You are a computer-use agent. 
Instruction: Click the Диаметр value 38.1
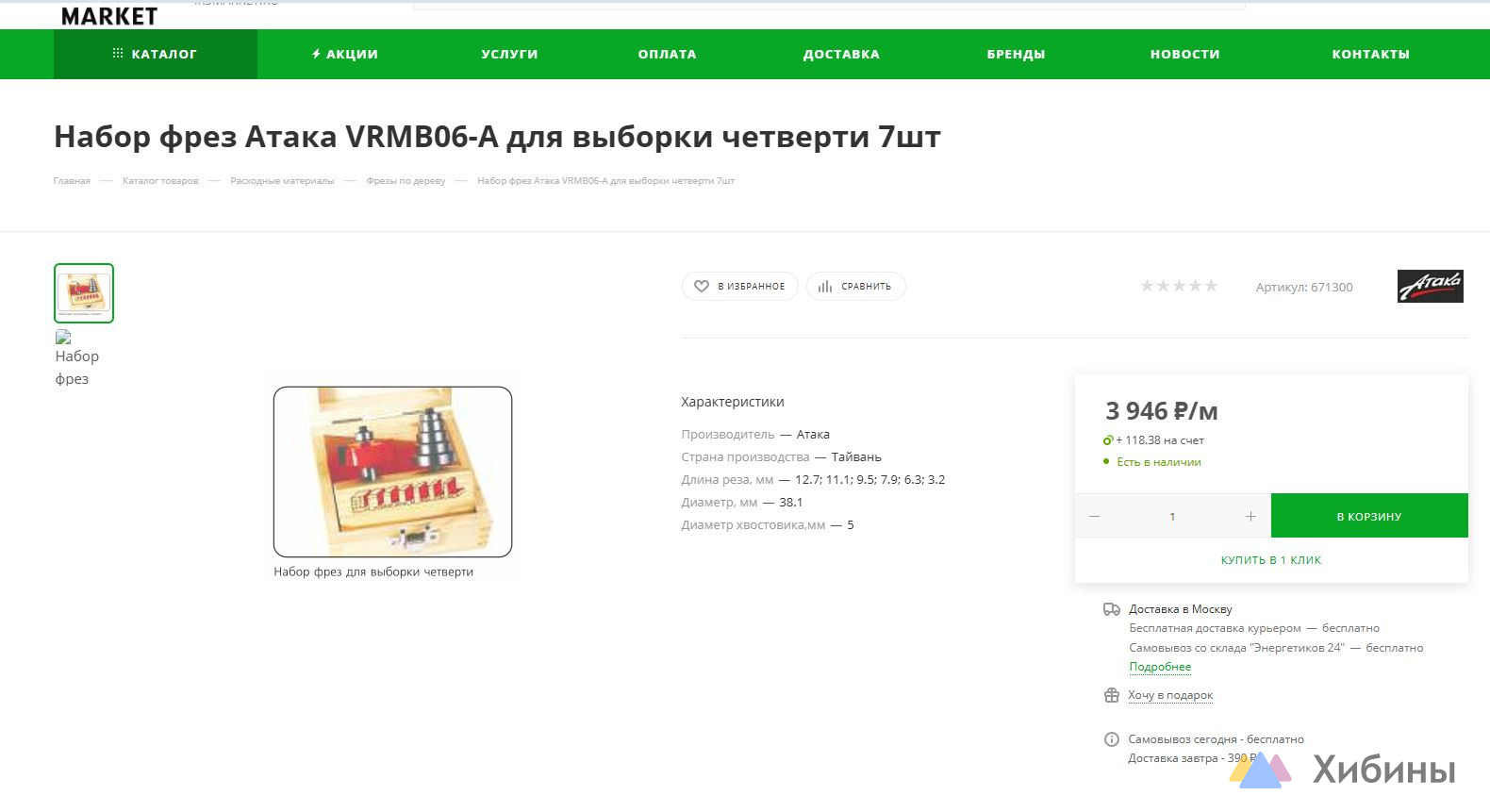coord(791,503)
